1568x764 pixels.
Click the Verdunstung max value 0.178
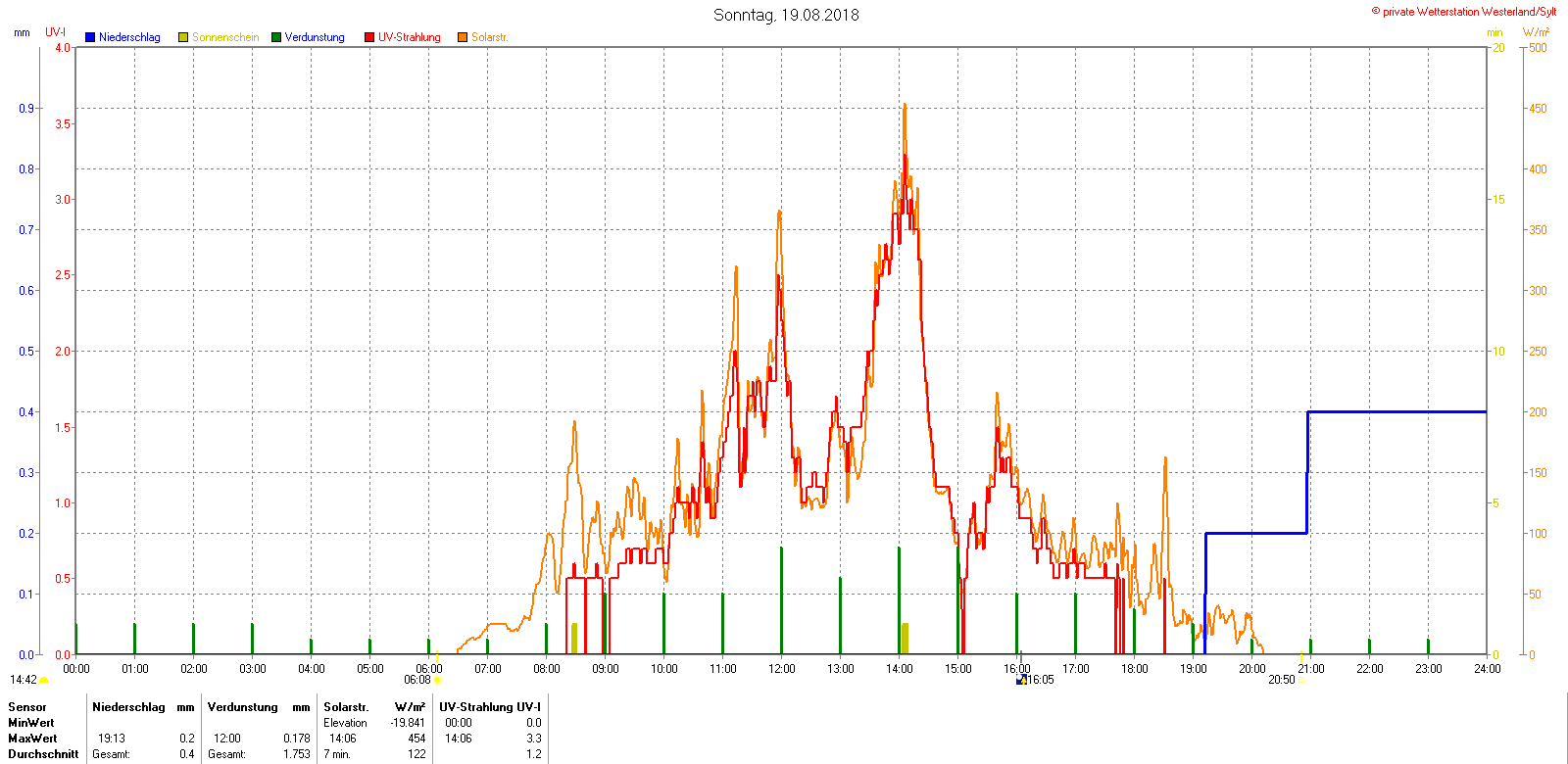(297, 739)
